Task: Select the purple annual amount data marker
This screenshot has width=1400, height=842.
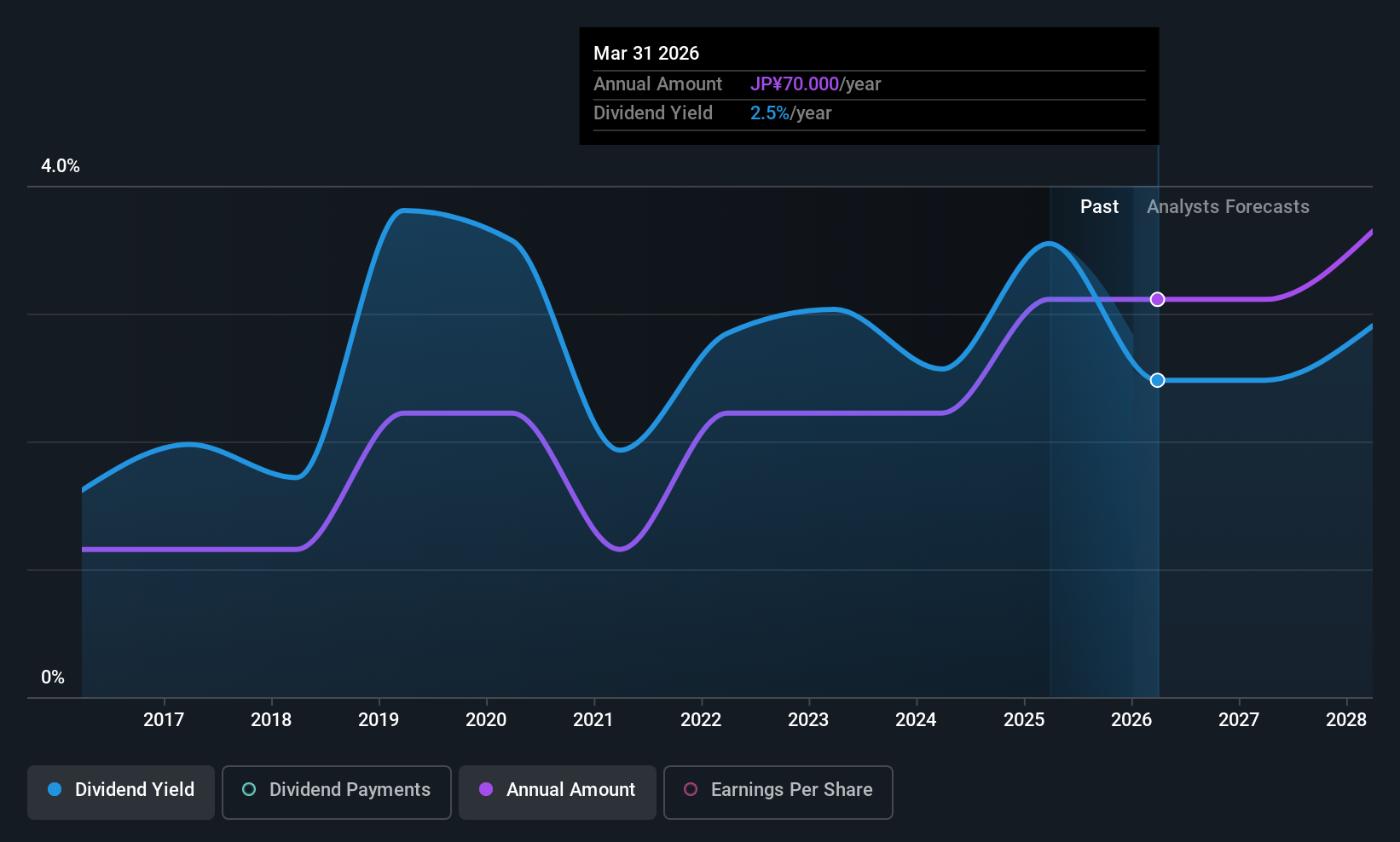Action: 1157,299
